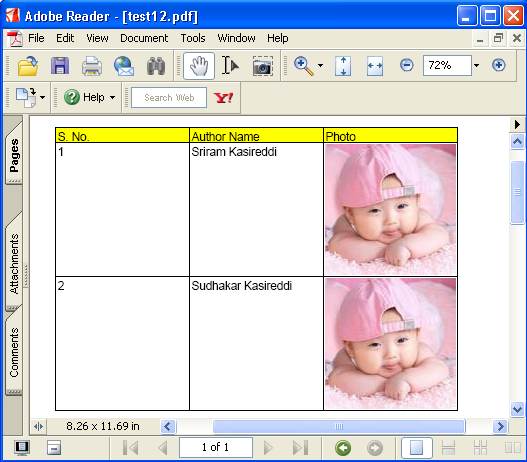Set the Fit Page view
Image resolution: width=527 pixels, height=462 pixels.
coord(343,66)
